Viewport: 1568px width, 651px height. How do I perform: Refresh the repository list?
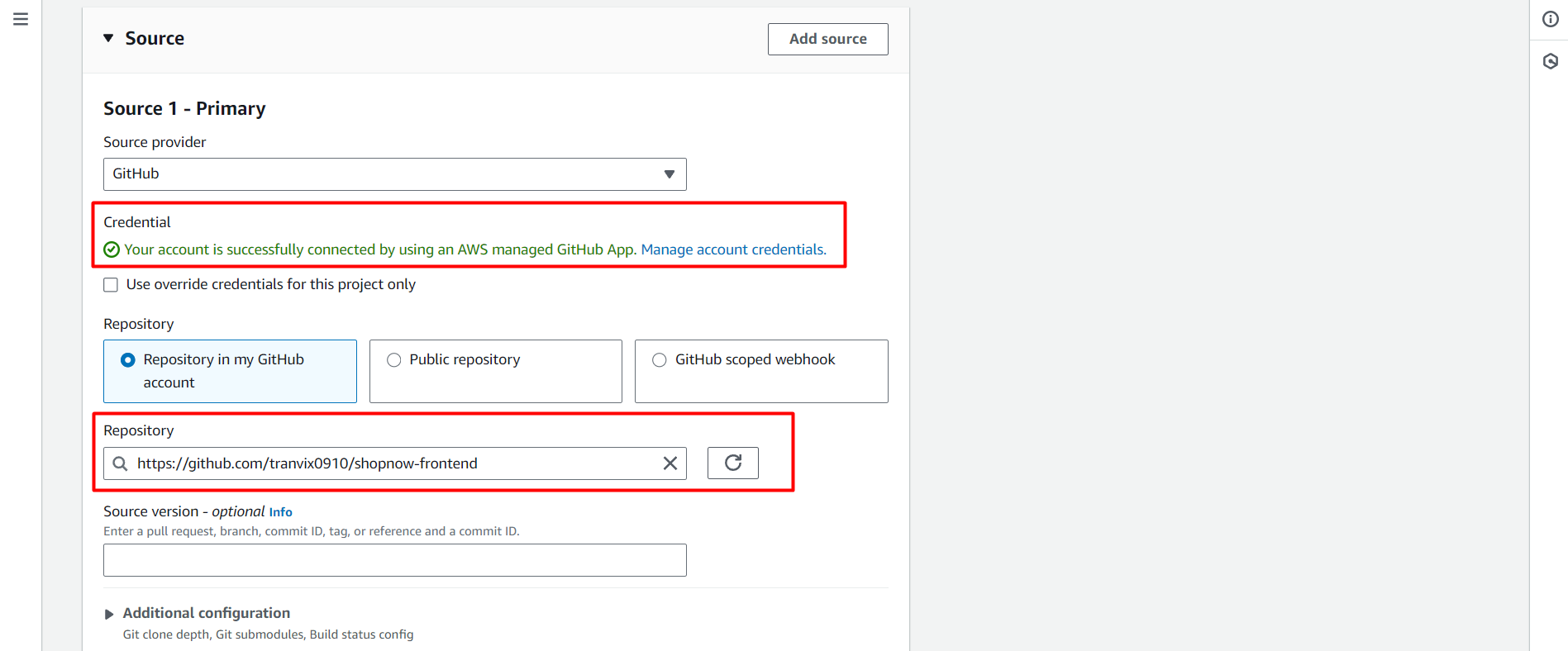click(x=732, y=463)
